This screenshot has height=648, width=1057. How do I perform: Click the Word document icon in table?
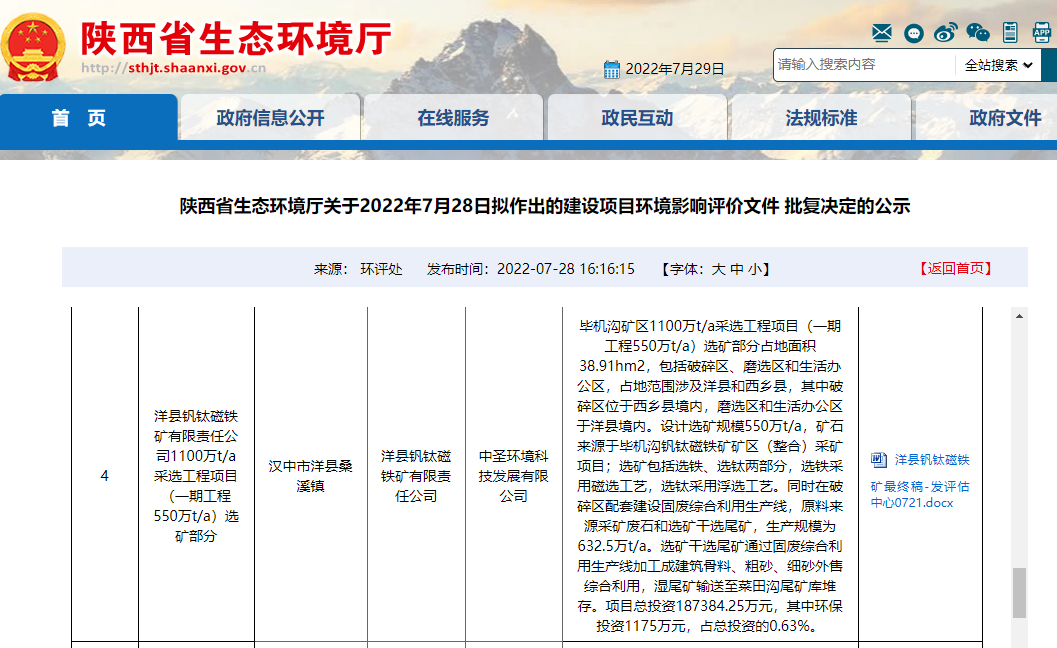coord(879,460)
